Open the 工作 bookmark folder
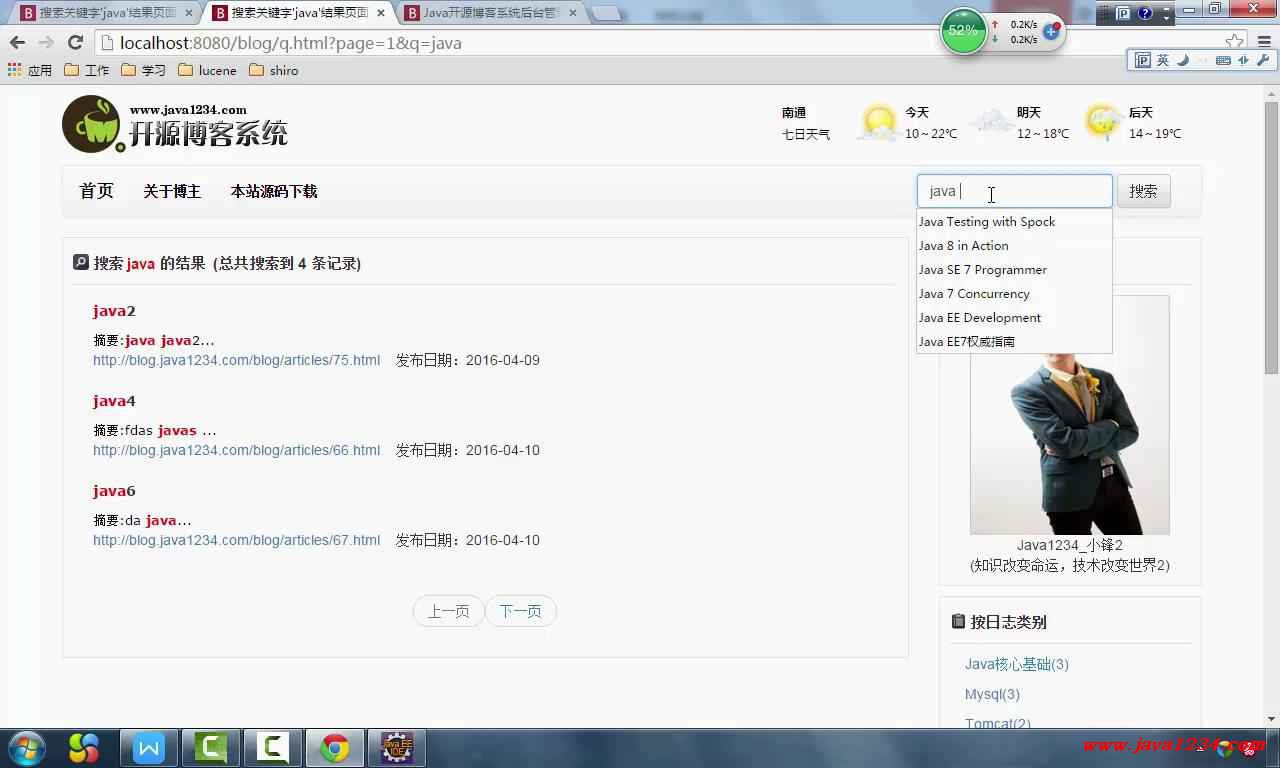Viewport: 1280px width, 768px height. [87, 70]
